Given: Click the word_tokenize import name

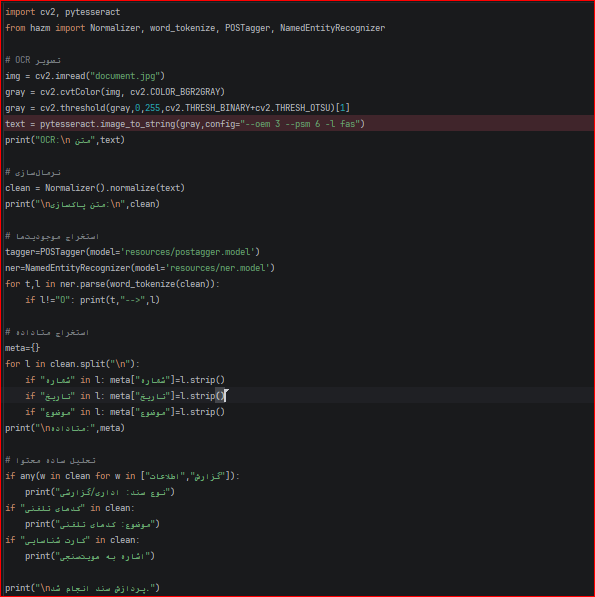Looking at the screenshot, I should click(x=182, y=28).
